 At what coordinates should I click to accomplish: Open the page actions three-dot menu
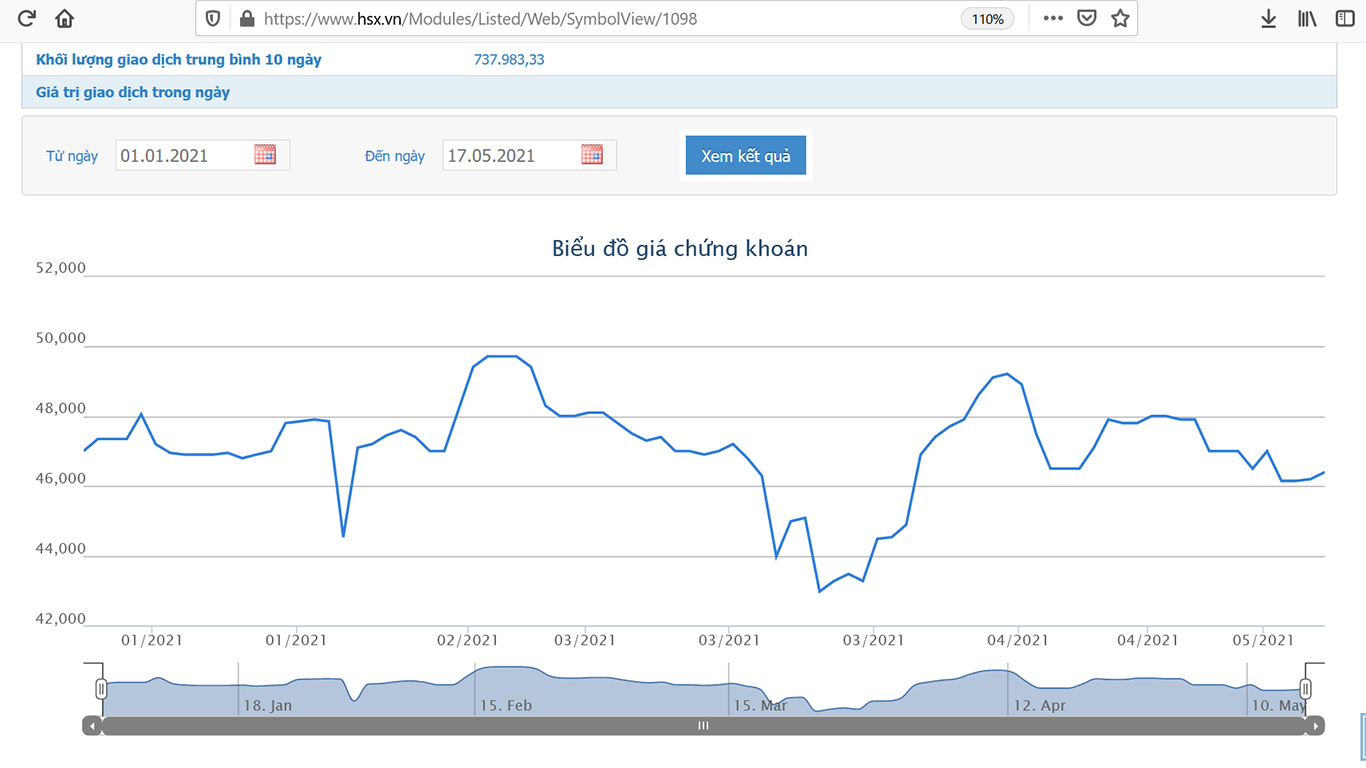tap(1053, 18)
